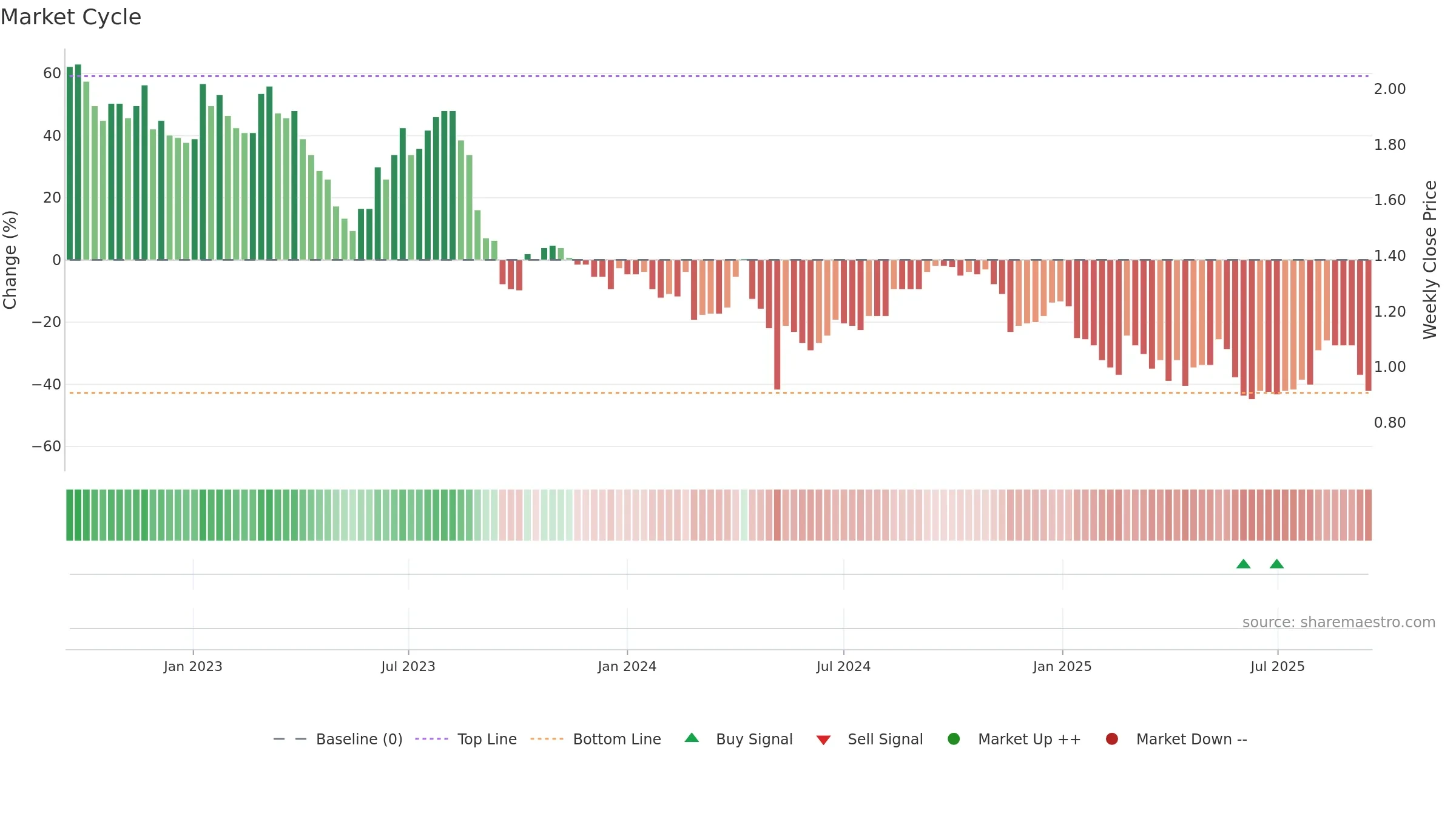
Task: Click the 20 tick on left axis
Action: click(x=52, y=198)
